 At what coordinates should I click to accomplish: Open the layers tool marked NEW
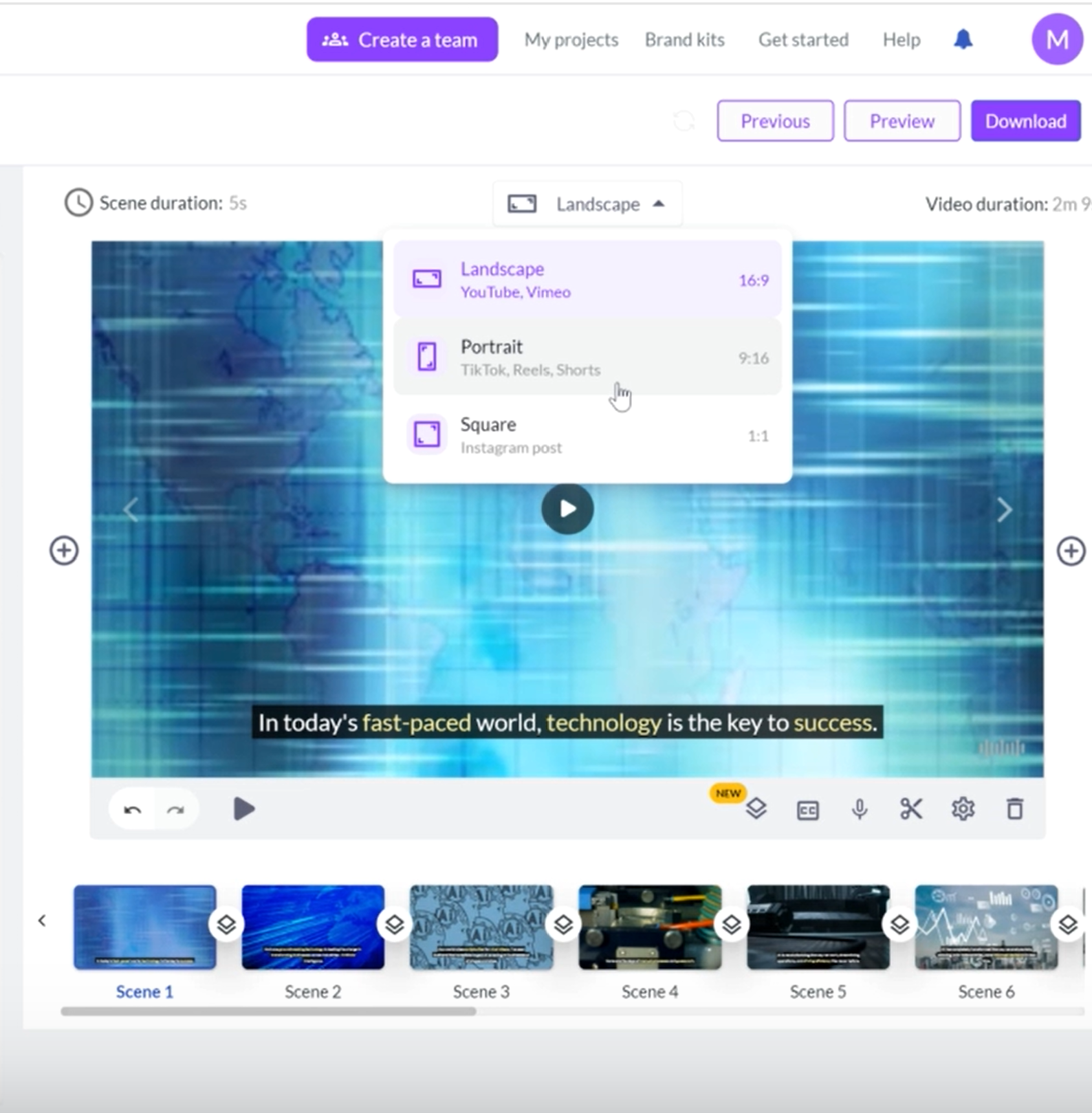click(x=756, y=809)
